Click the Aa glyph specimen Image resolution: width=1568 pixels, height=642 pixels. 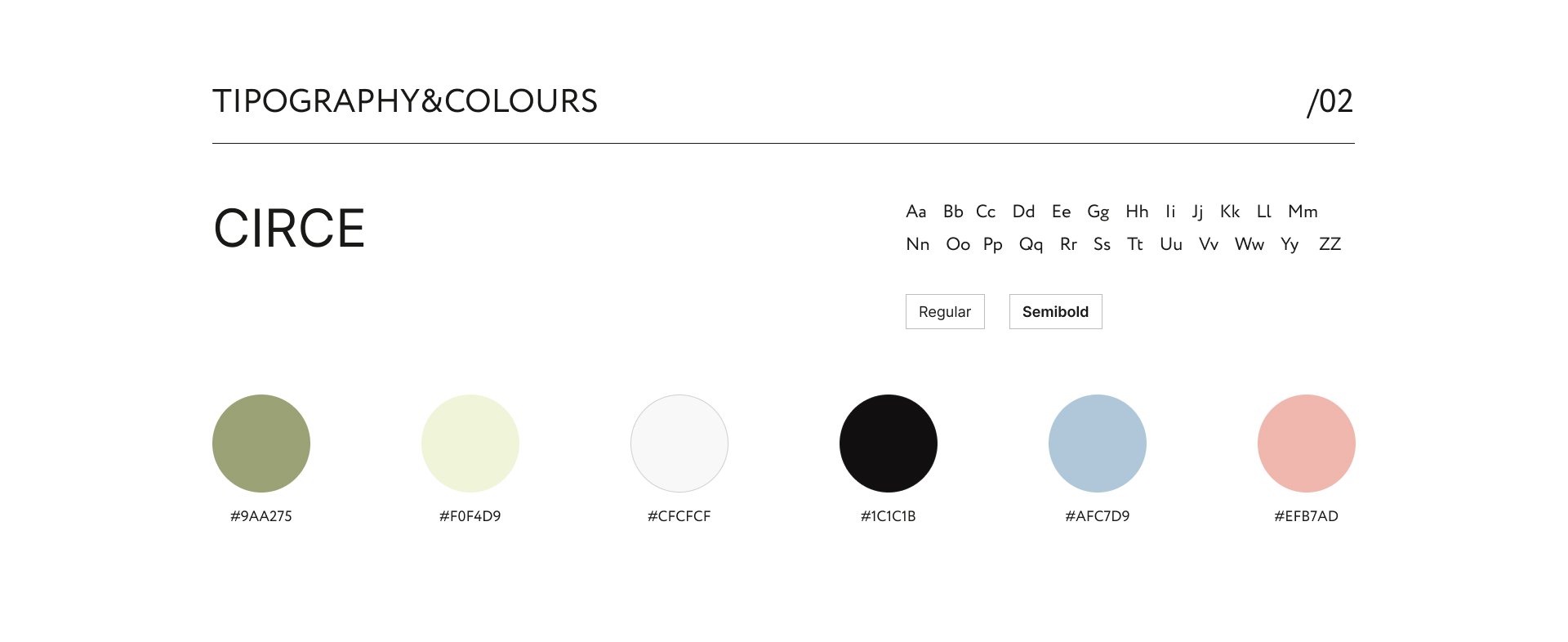coord(916,212)
